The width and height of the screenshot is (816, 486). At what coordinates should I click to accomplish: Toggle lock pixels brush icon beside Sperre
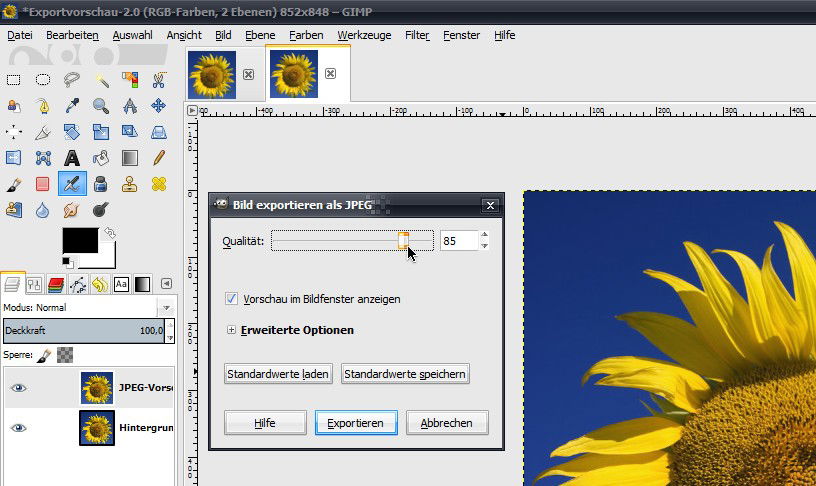pos(44,355)
